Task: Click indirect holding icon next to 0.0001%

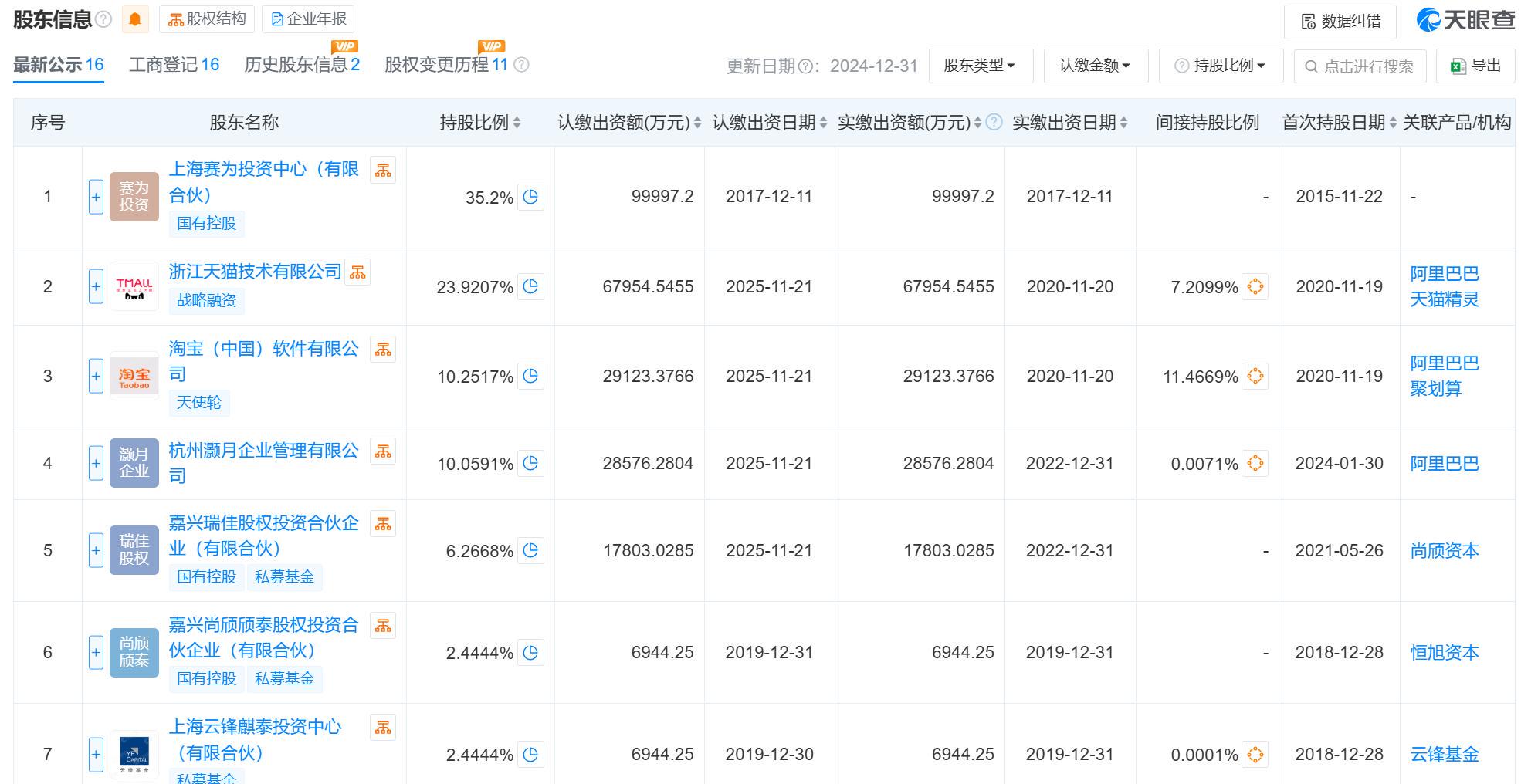Action: [x=1255, y=754]
